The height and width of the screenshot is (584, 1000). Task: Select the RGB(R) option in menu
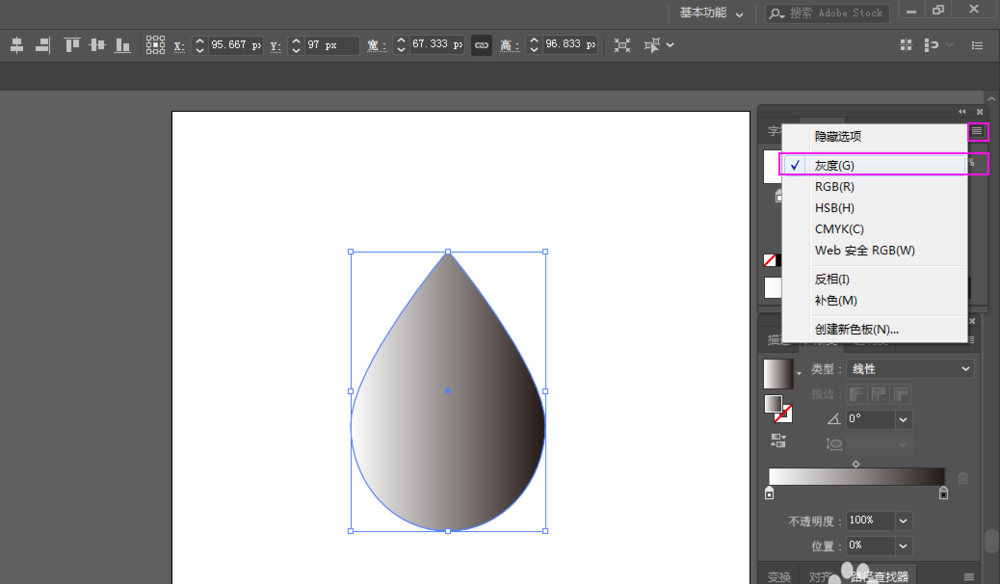coord(834,187)
